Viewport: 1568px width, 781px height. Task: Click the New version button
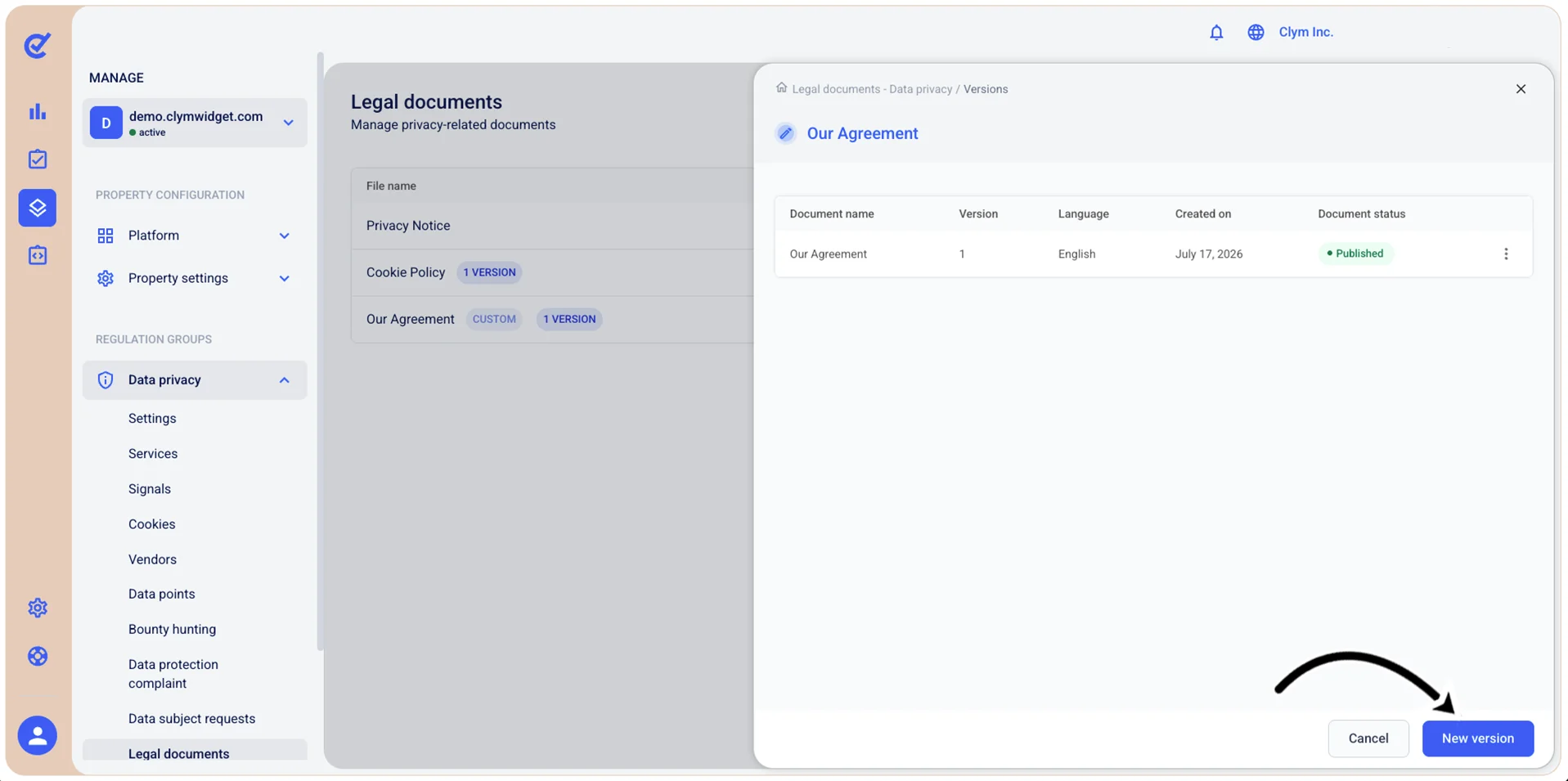tap(1477, 738)
